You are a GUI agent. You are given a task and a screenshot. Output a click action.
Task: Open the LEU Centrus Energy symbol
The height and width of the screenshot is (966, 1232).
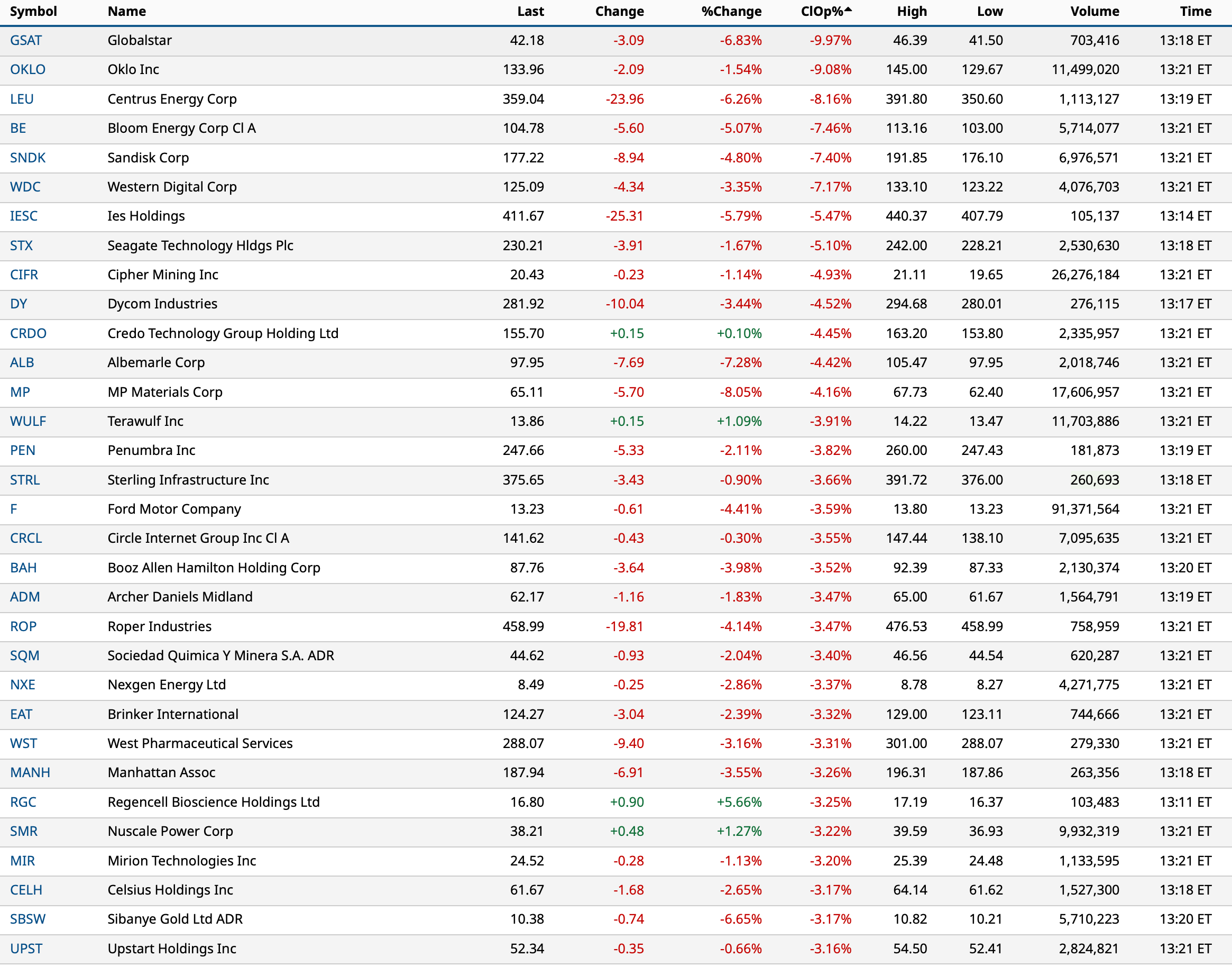point(22,99)
